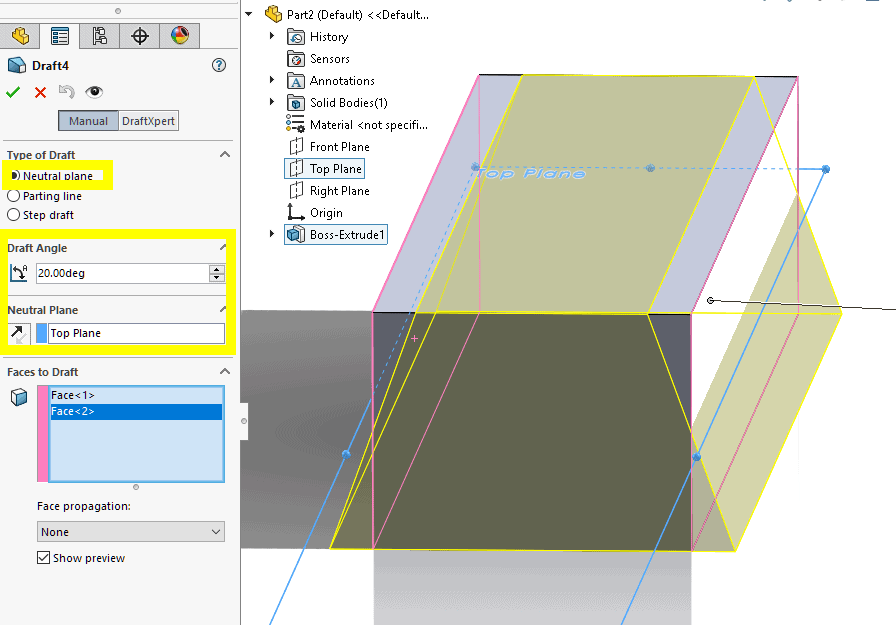Open the ConfigurationManager tab
The width and height of the screenshot is (896, 625).
(x=99, y=36)
